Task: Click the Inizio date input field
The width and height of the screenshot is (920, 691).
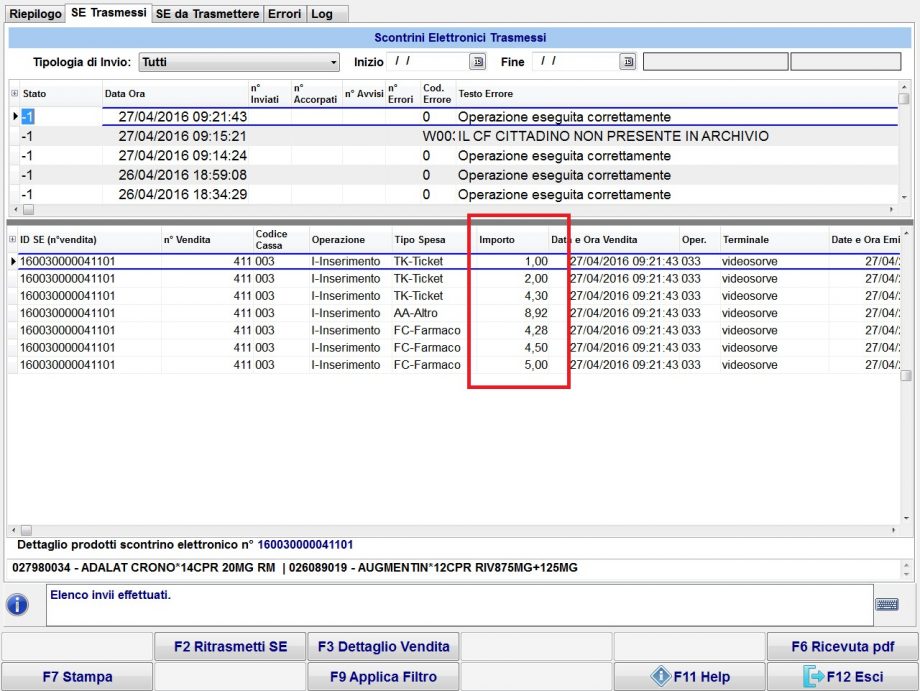Action: (425, 62)
